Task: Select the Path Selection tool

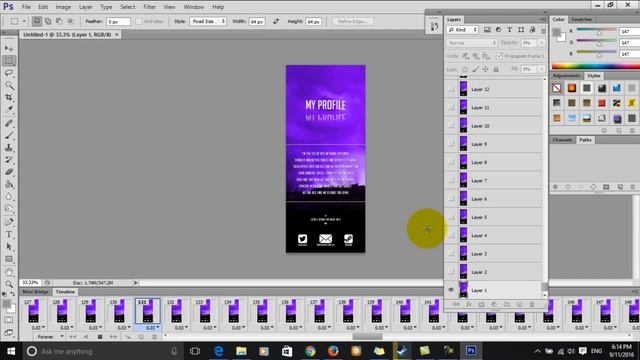Action: coord(9,247)
